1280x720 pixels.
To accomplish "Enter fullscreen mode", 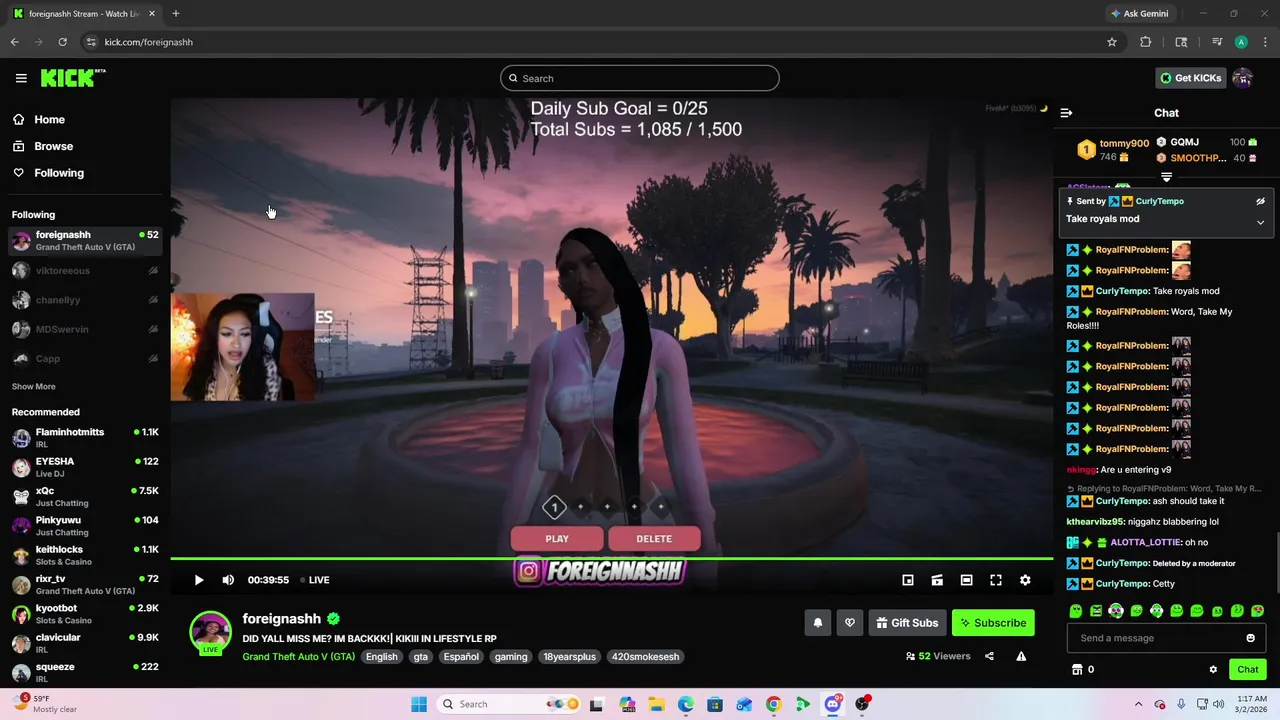I will coord(996,580).
